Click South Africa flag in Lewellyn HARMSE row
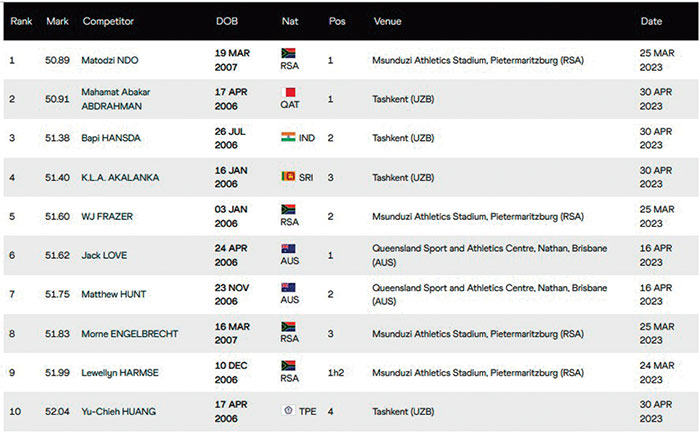 [x=288, y=365]
